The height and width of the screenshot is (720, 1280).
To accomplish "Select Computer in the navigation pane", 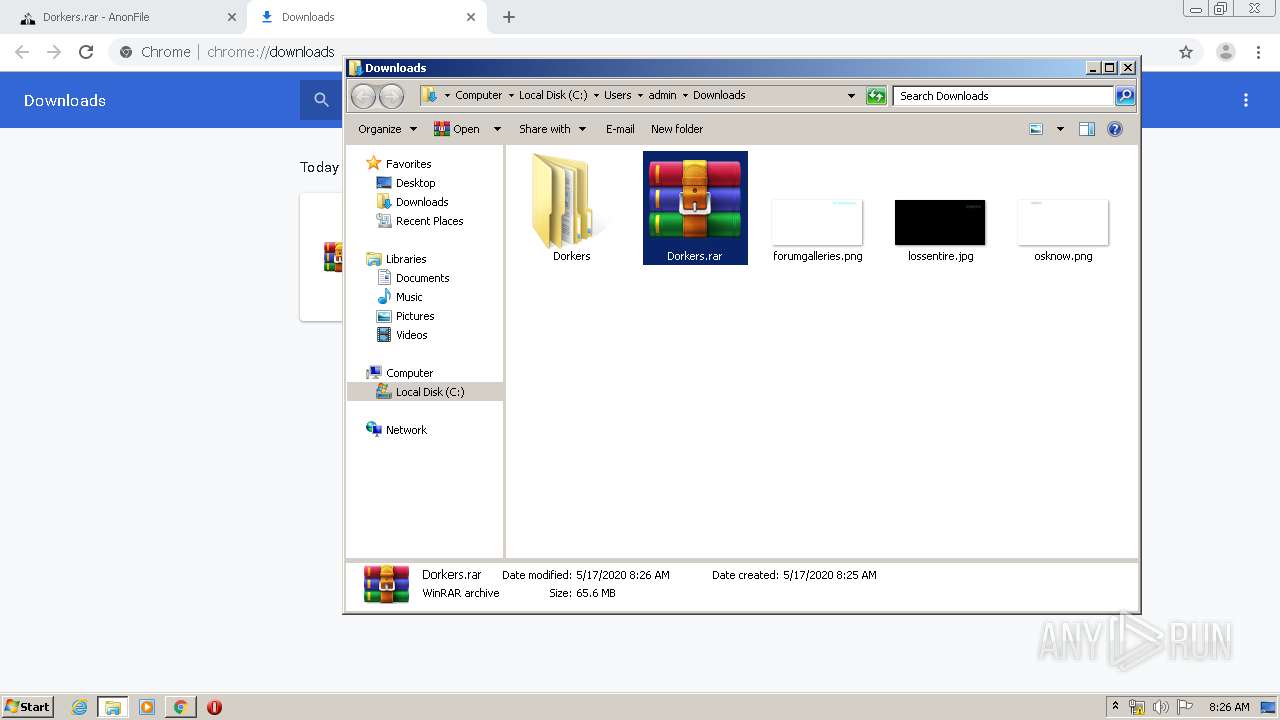I will (400, 373).
